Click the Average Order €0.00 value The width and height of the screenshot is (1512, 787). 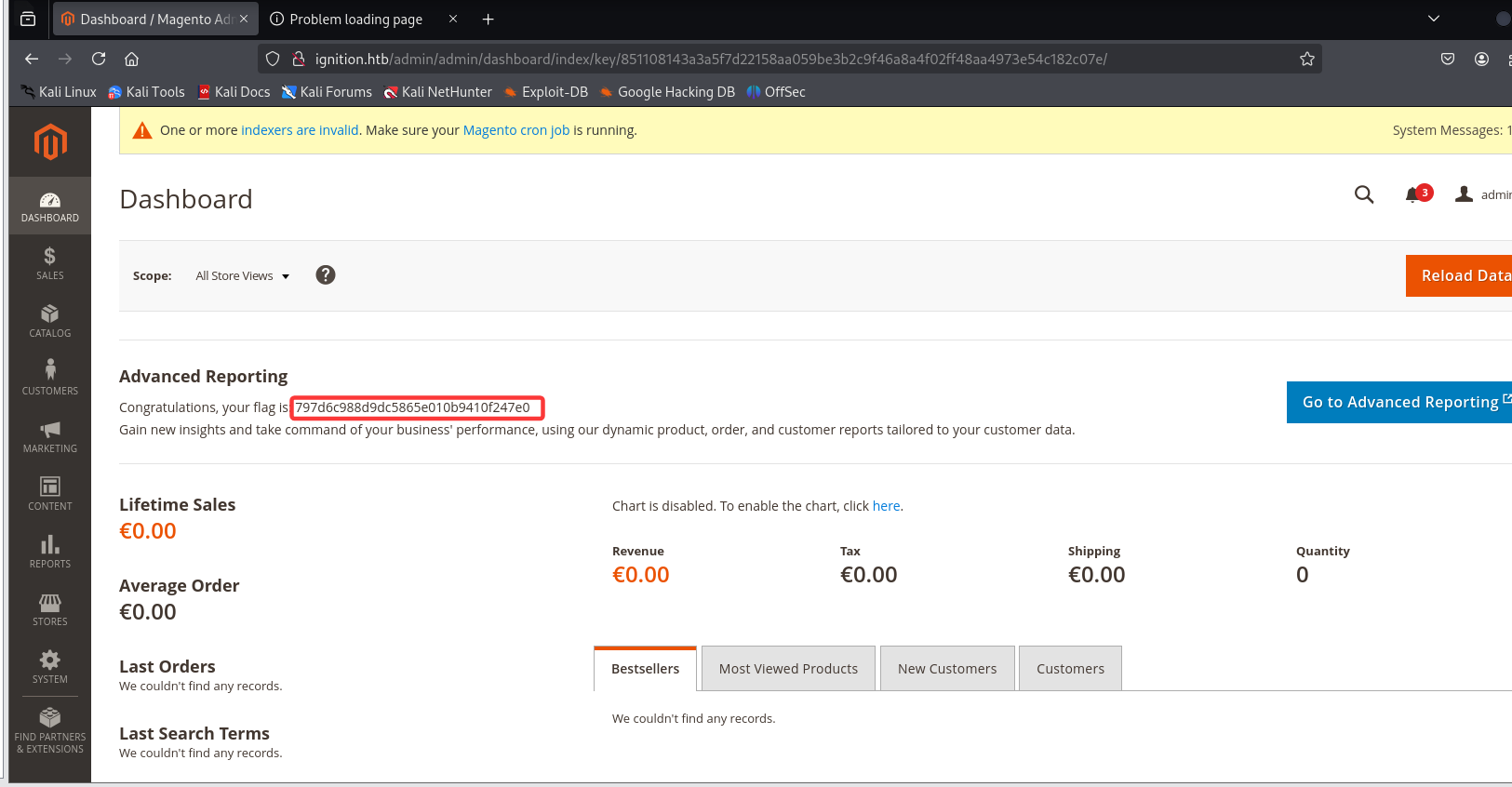pyautogui.click(x=148, y=612)
